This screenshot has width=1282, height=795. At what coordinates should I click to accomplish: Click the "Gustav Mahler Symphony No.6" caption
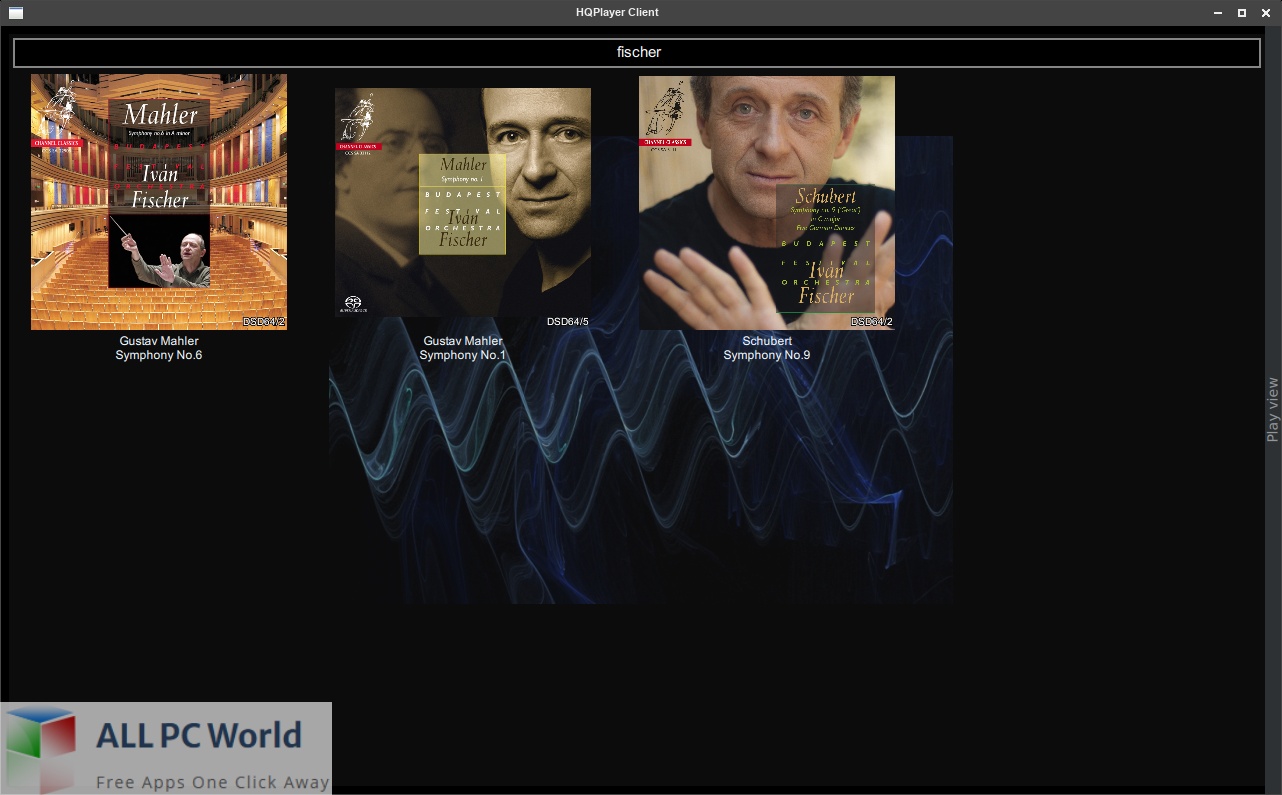[x=159, y=348]
